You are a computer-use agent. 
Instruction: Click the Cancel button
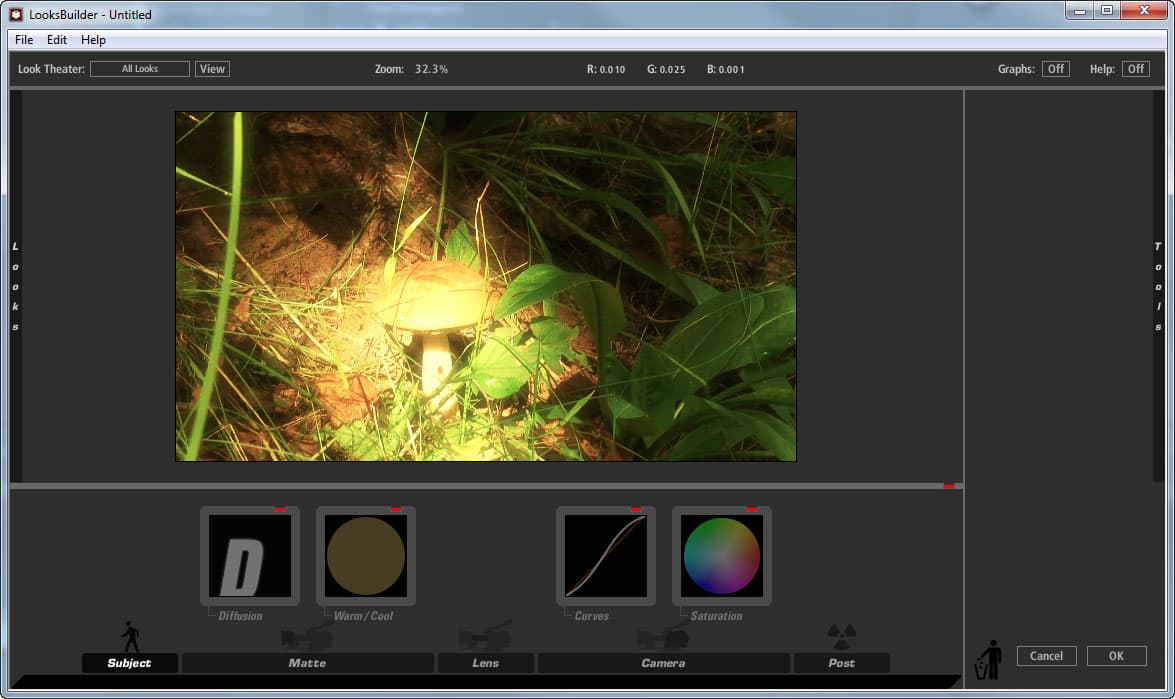pyautogui.click(x=1046, y=656)
